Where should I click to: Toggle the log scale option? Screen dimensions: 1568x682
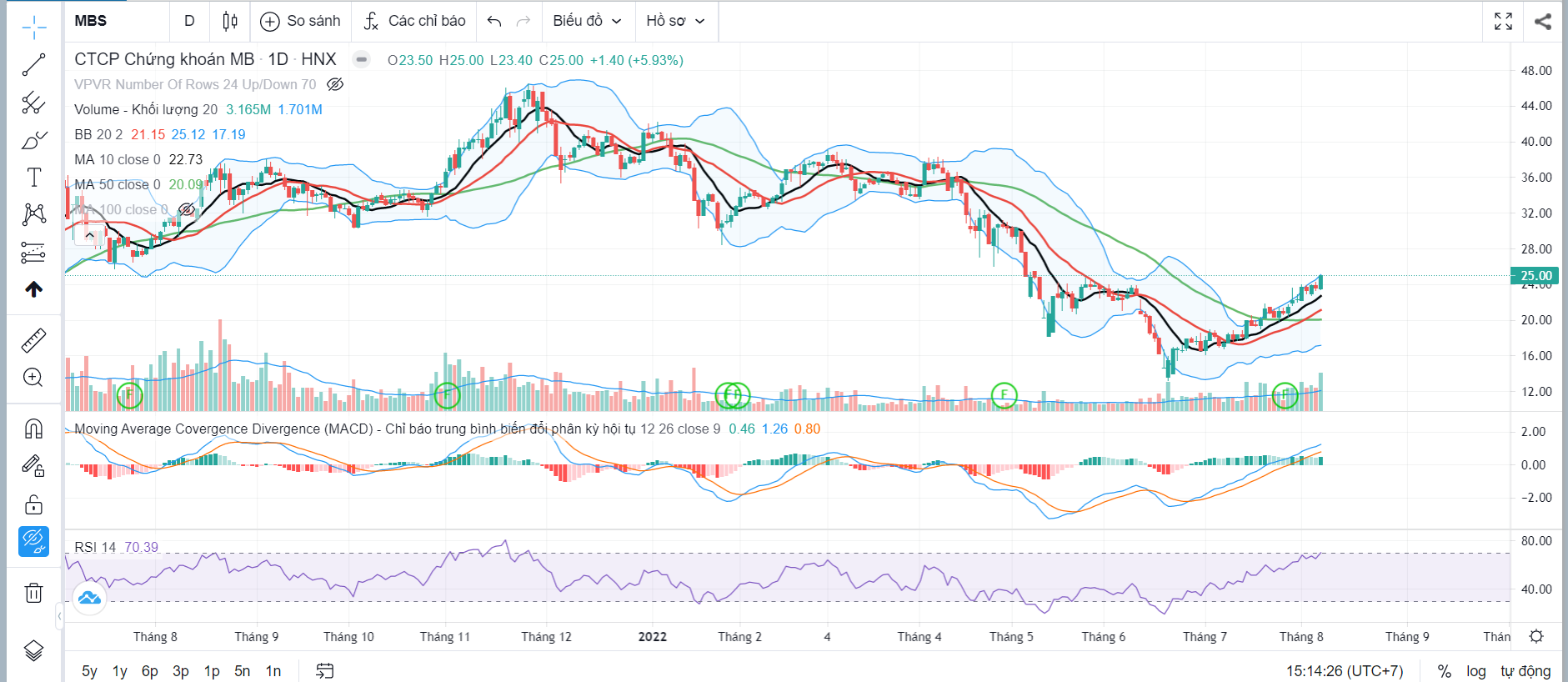click(x=1476, y=671)
